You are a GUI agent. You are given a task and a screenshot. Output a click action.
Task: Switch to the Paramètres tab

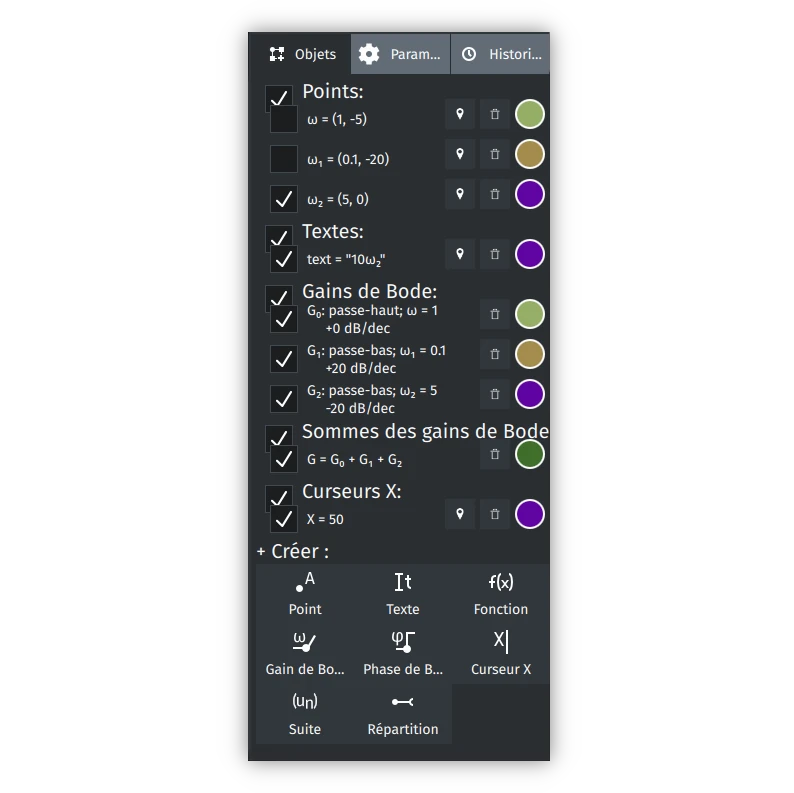[x=400, y=54]
